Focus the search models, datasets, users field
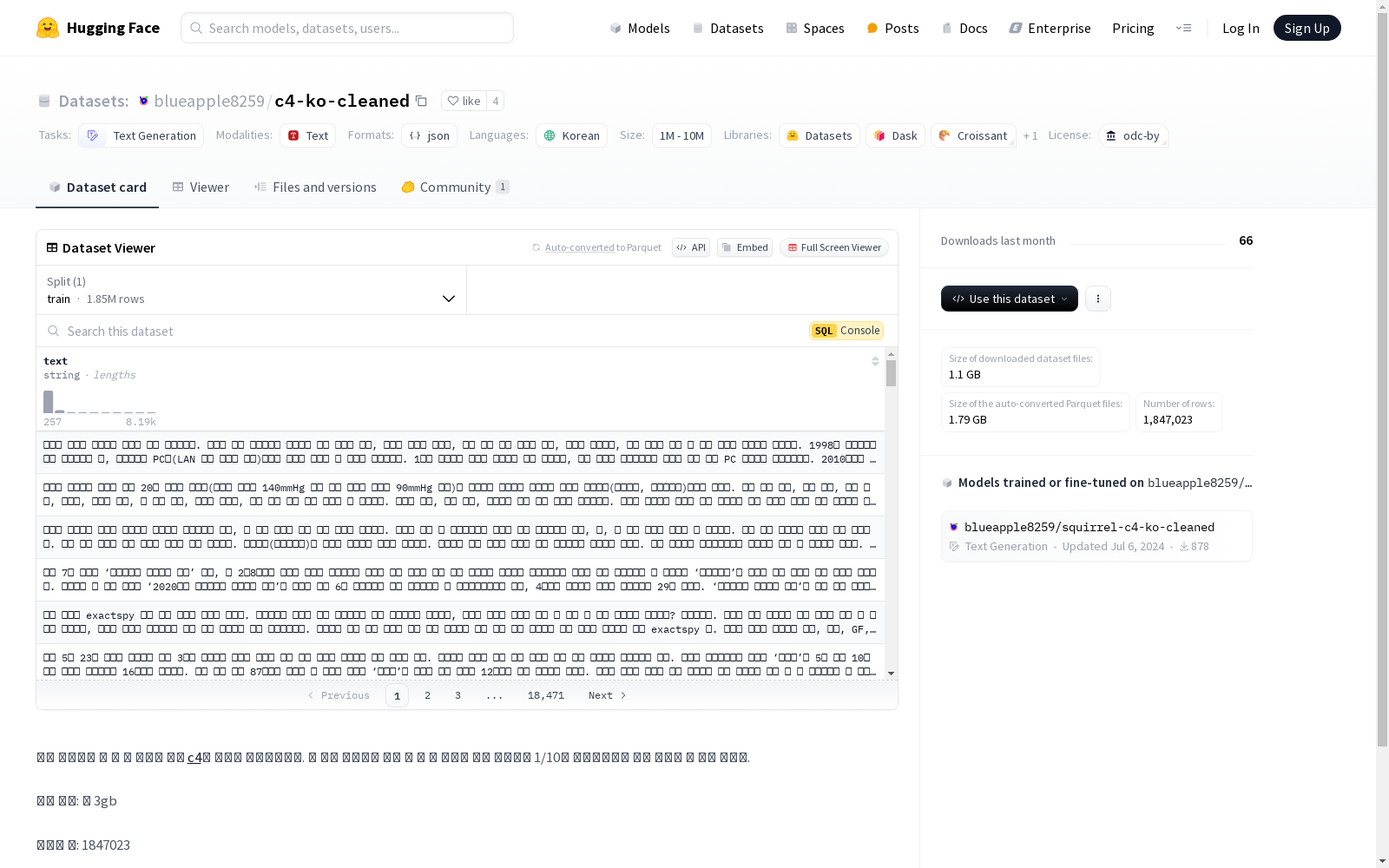1389x868 pixels. pyautogui.click(x=347, y=28)
